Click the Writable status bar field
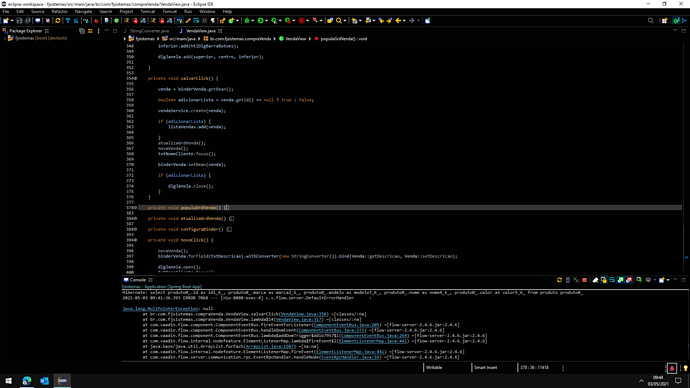This screenshot has height=388, width=690. coord(434,367)
